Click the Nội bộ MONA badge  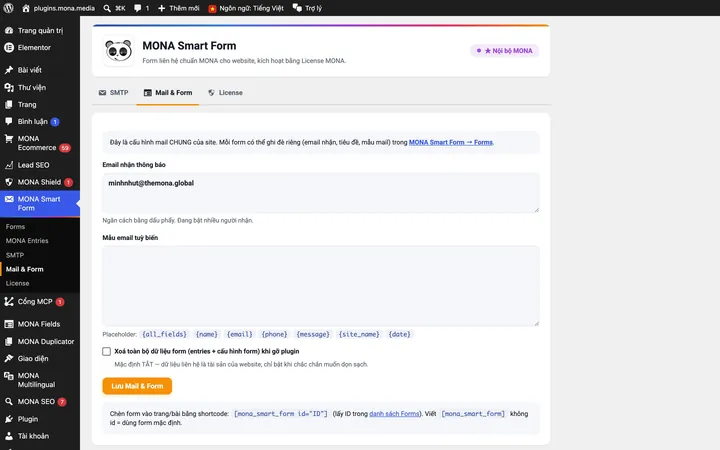point(505,51)
